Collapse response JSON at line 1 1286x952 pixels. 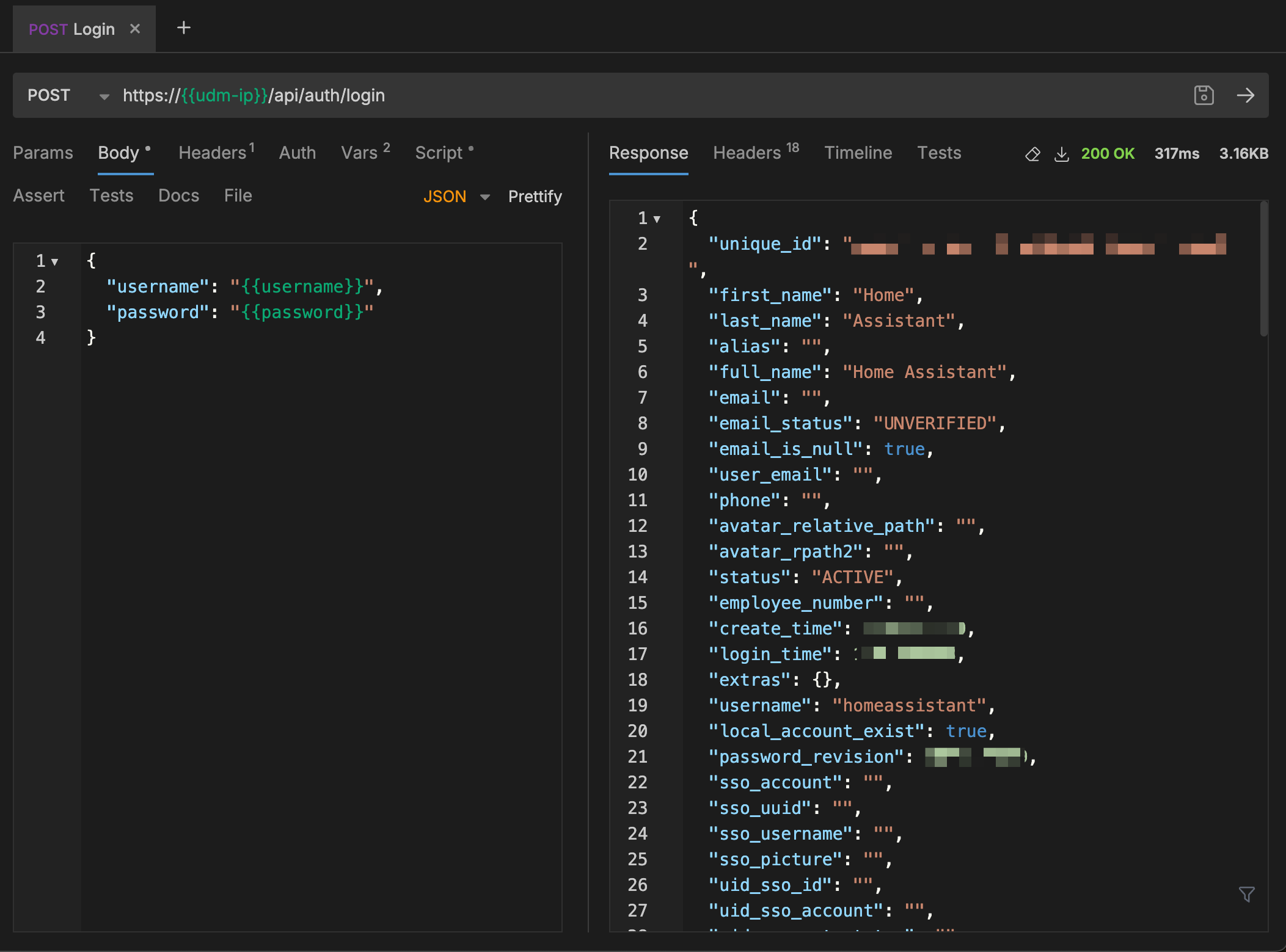click(x=657, y=219)
